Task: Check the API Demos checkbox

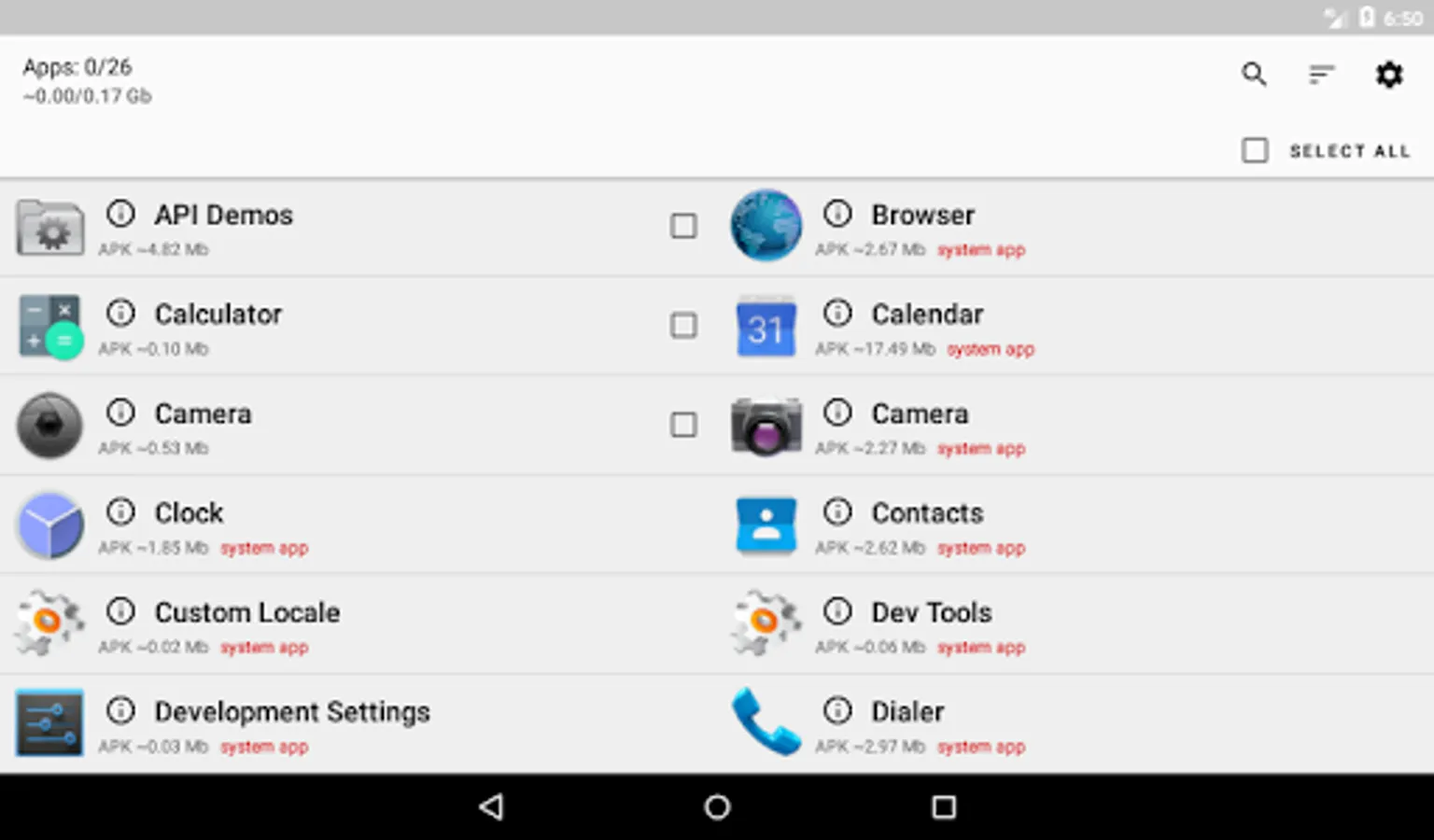Action: point(683,226)
